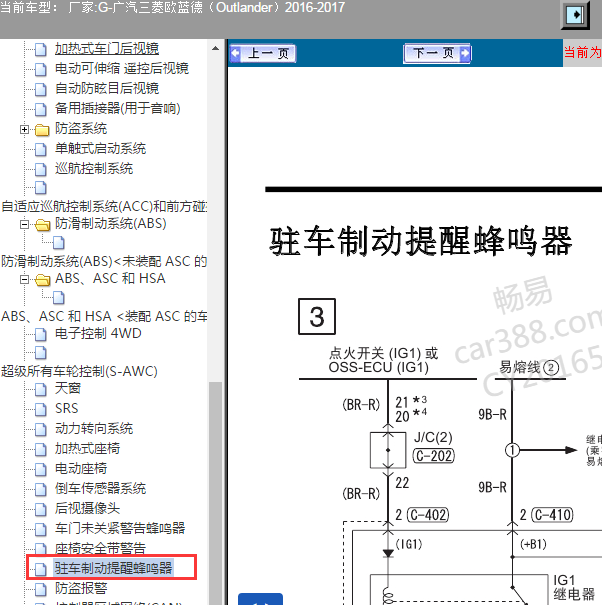Screen dimensions: 602x605
Task: Select 防滑制动系统(ABS) folder label
Action: tap(110, 224)
